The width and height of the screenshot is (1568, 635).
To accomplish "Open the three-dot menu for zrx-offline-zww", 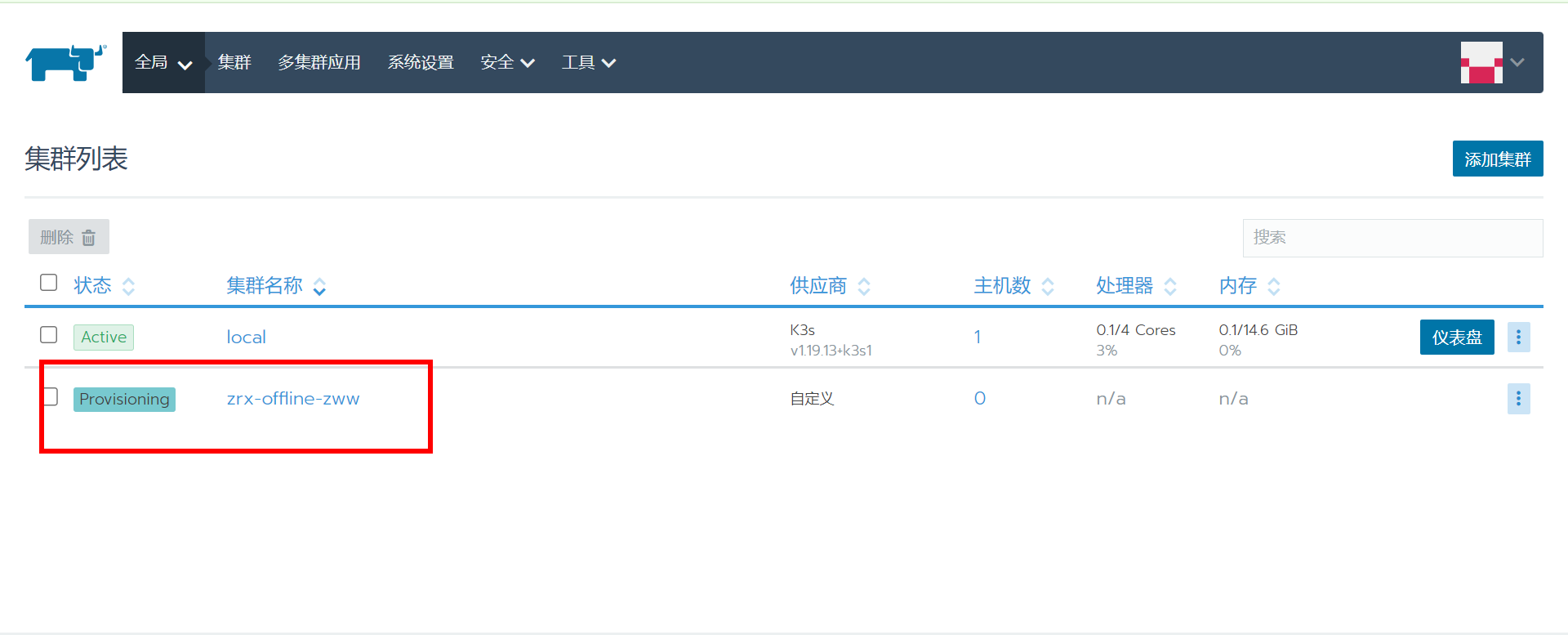I will click(1518, 399).
